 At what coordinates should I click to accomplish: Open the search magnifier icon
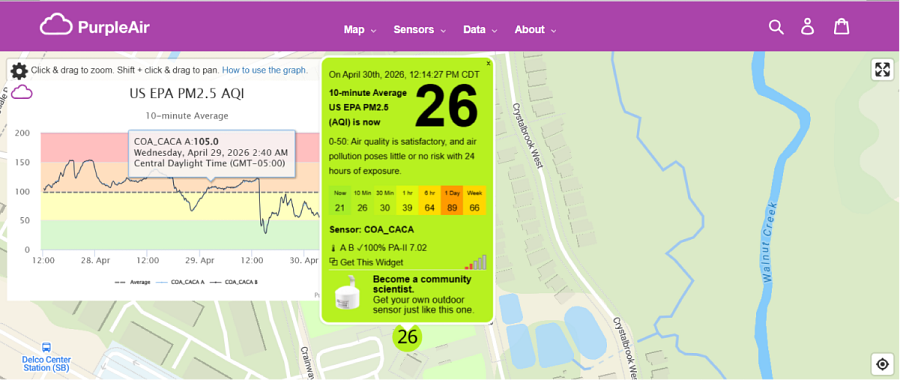(776, 27)
